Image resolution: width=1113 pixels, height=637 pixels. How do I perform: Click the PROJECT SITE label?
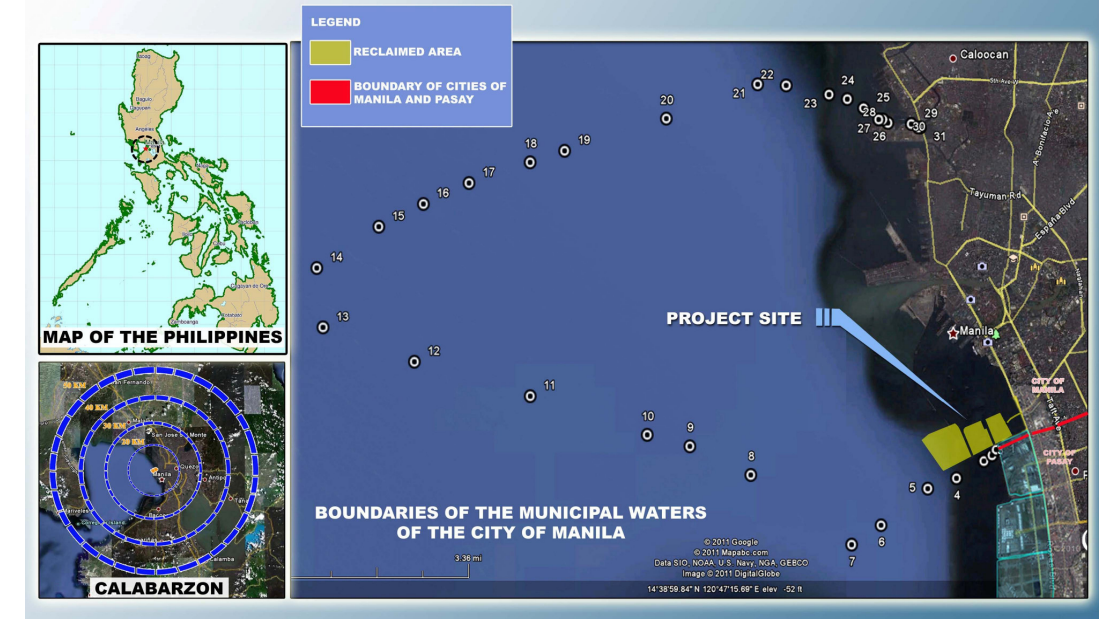pos(736,319)
